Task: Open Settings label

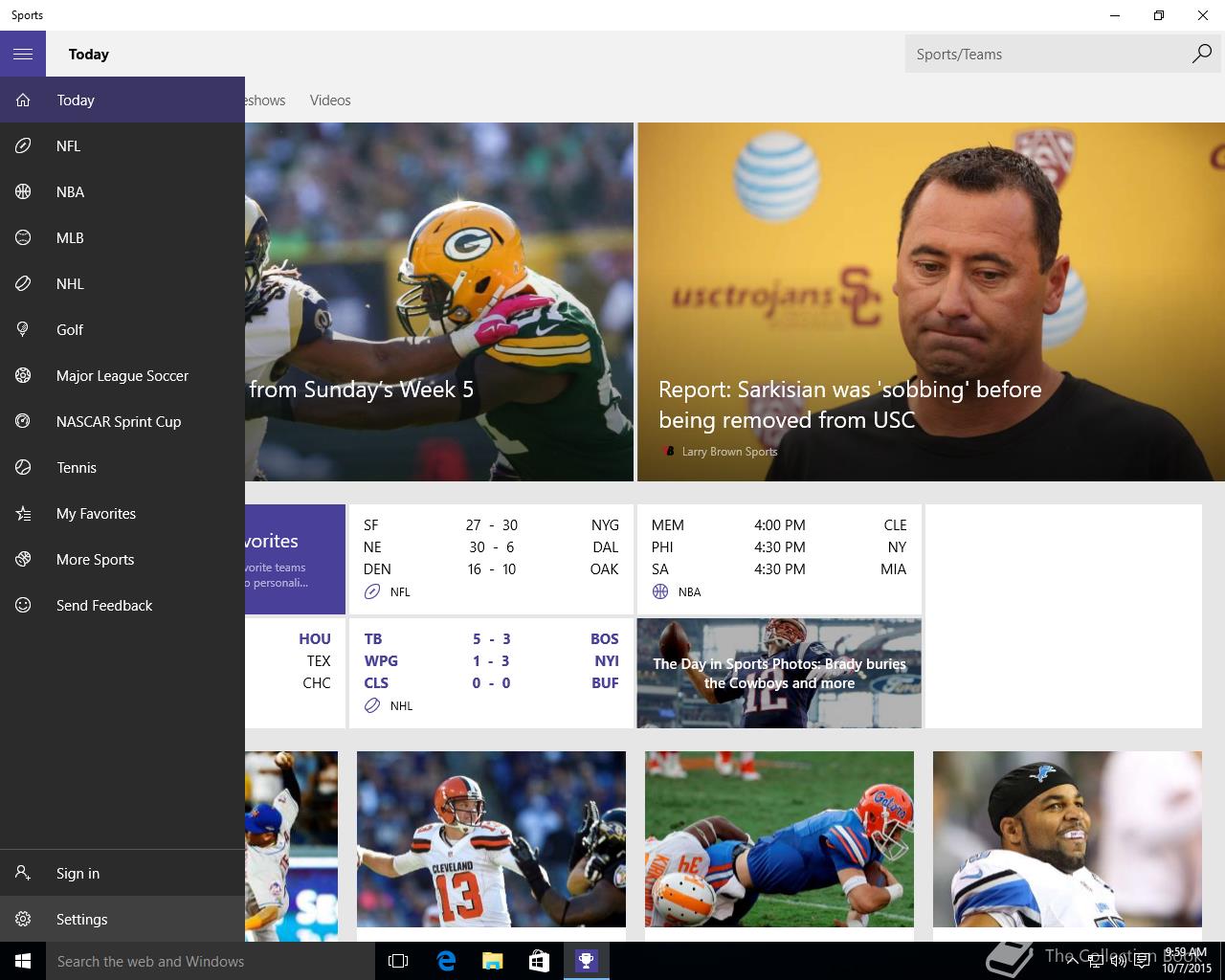Action: coord(81,919)
